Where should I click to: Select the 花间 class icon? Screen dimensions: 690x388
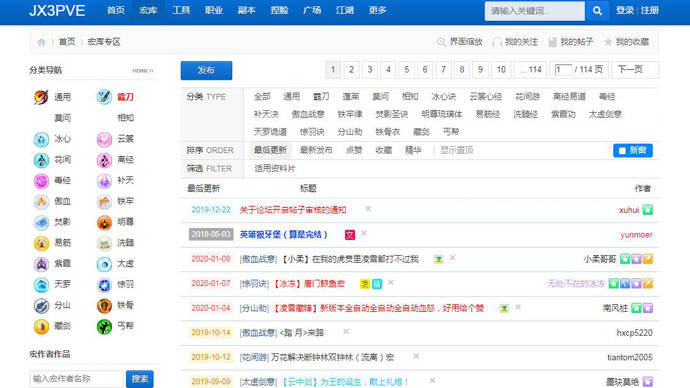(41, 160)
